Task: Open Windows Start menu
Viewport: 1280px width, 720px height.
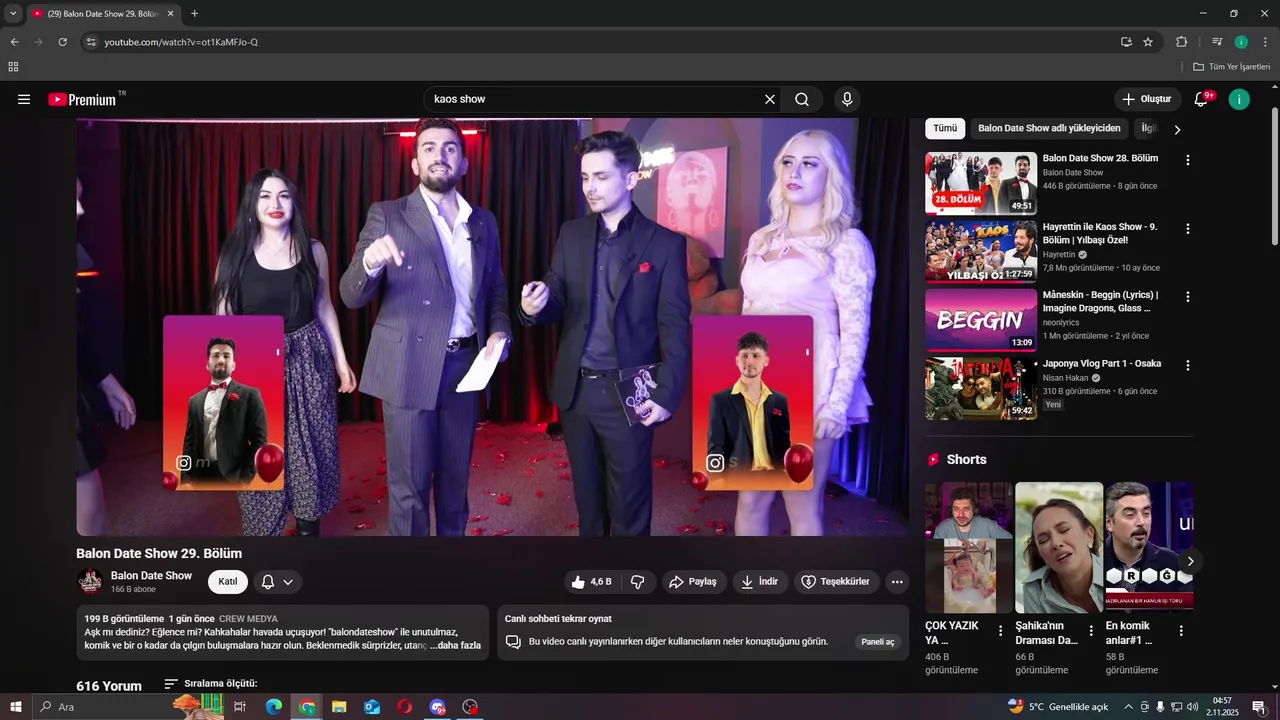Action: (16, 707)
